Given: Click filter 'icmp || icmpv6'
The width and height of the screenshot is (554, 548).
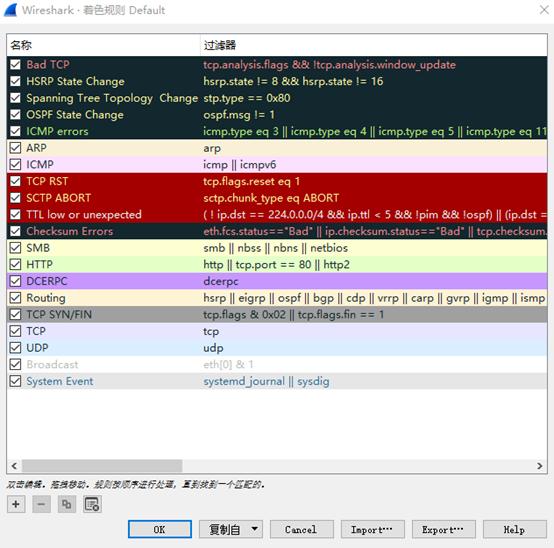Looking at the screenshot, I should click(240, 164).
